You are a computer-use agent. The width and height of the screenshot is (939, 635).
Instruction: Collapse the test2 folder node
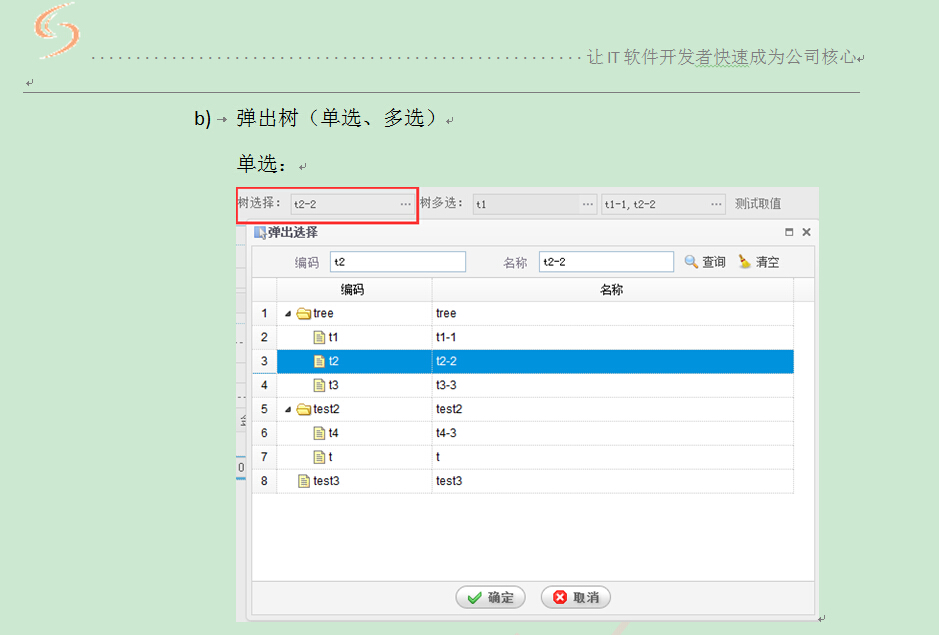click(288, 409)
